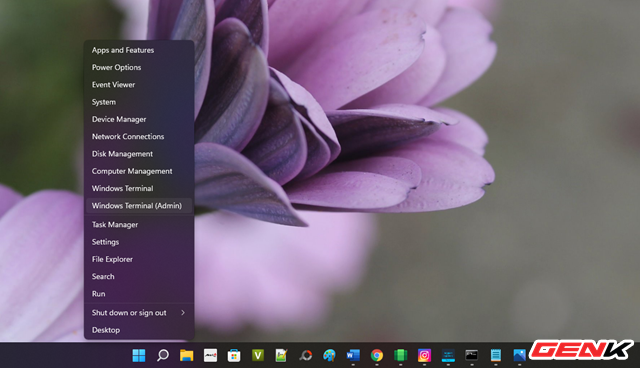640x368 pixels.
Task: Open the dark blue-text app icon on taskbar
Action: [x=448, y=355]
